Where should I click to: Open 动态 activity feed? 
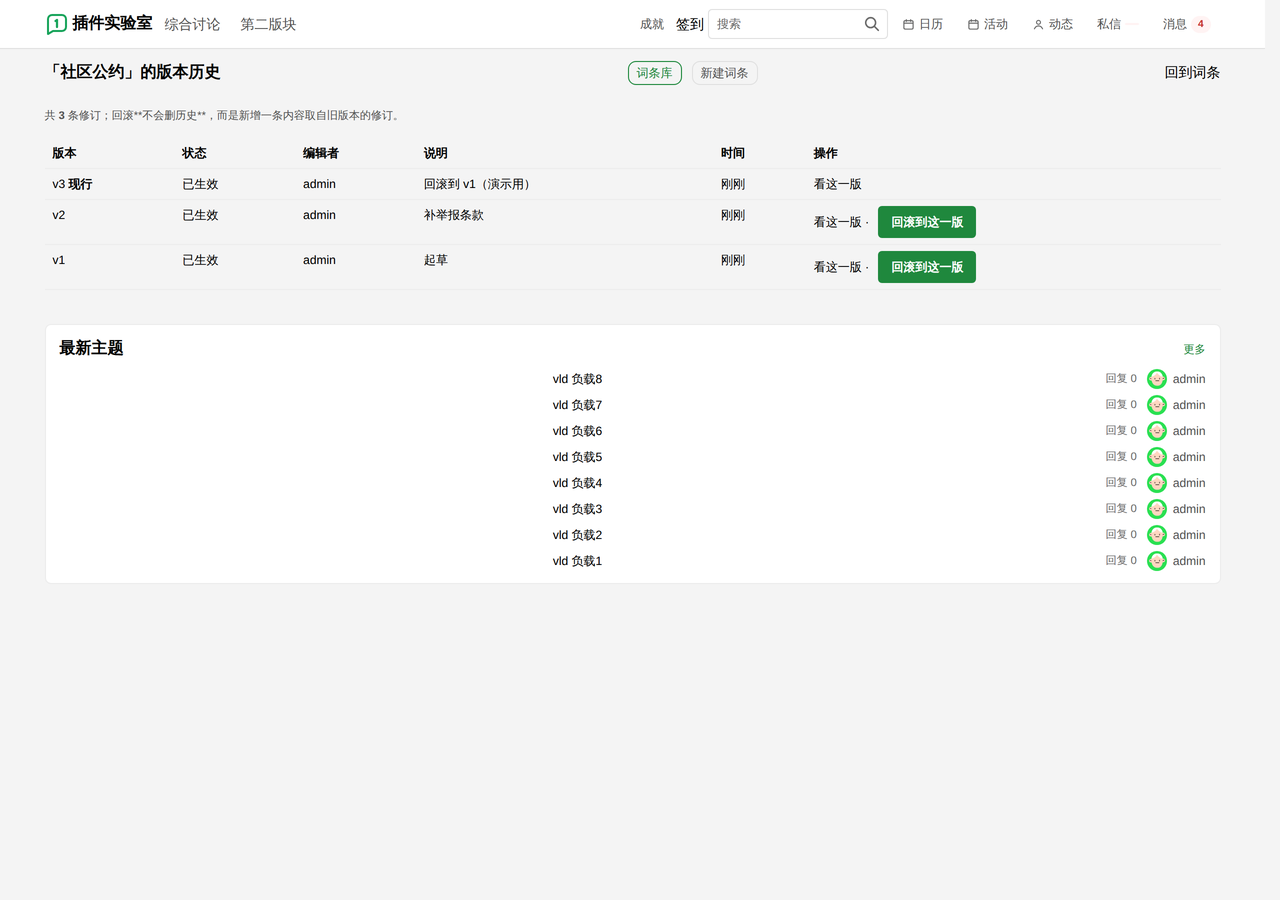pyautogui.click(x=1053, y=24)
